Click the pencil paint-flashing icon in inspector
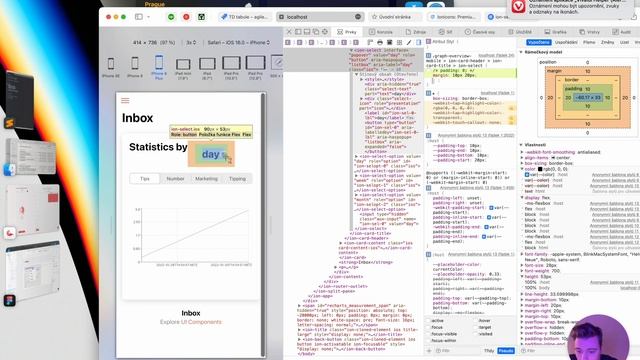Viewport: 640px width, 360px height. point(409,42)
